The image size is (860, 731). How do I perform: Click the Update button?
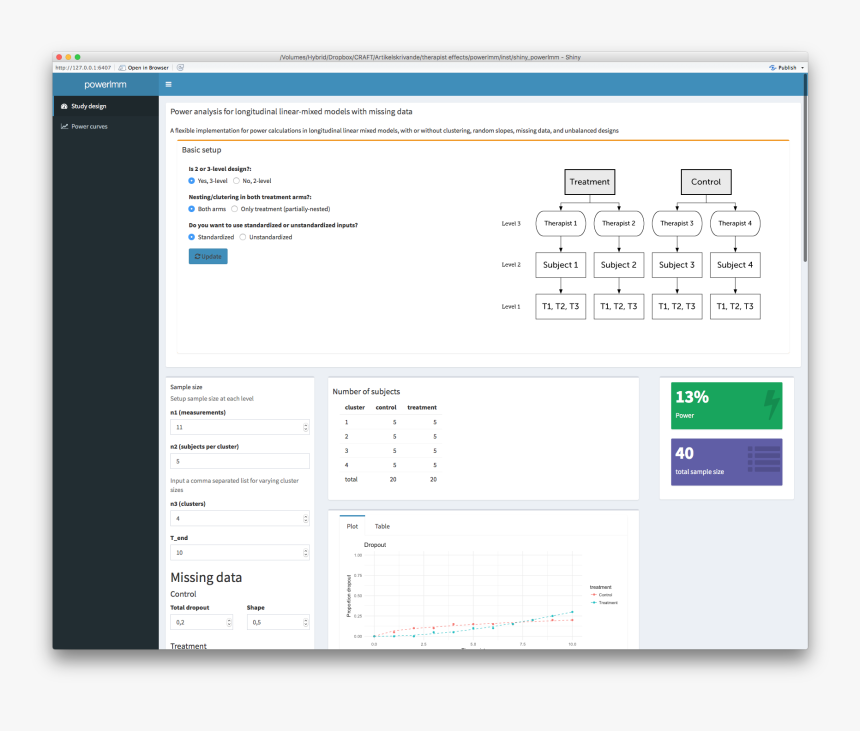tap(208, 256)
